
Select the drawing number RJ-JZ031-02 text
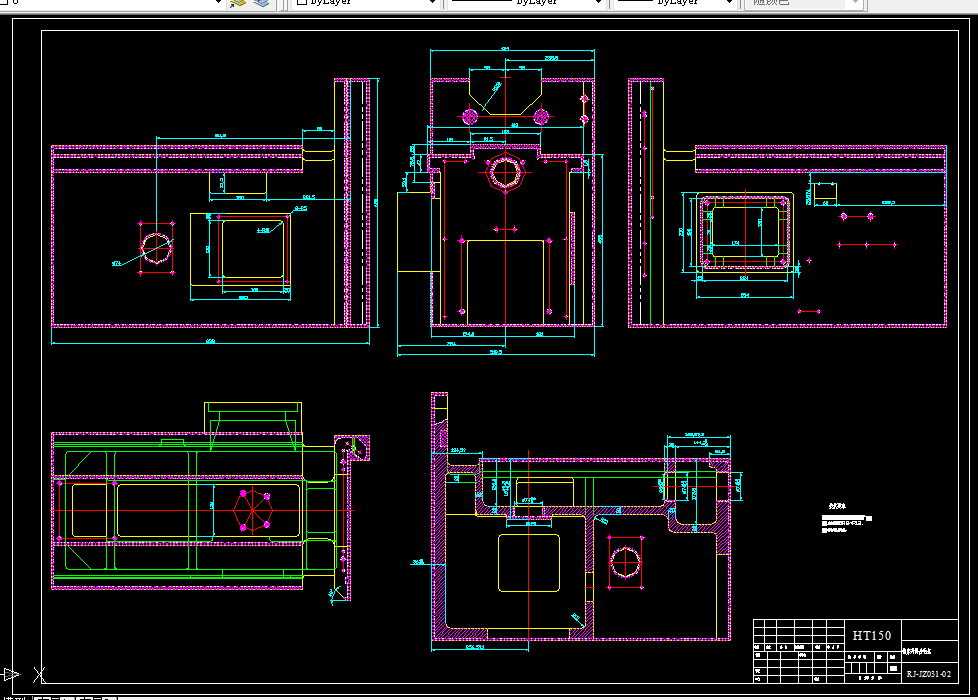coord(929,674)
